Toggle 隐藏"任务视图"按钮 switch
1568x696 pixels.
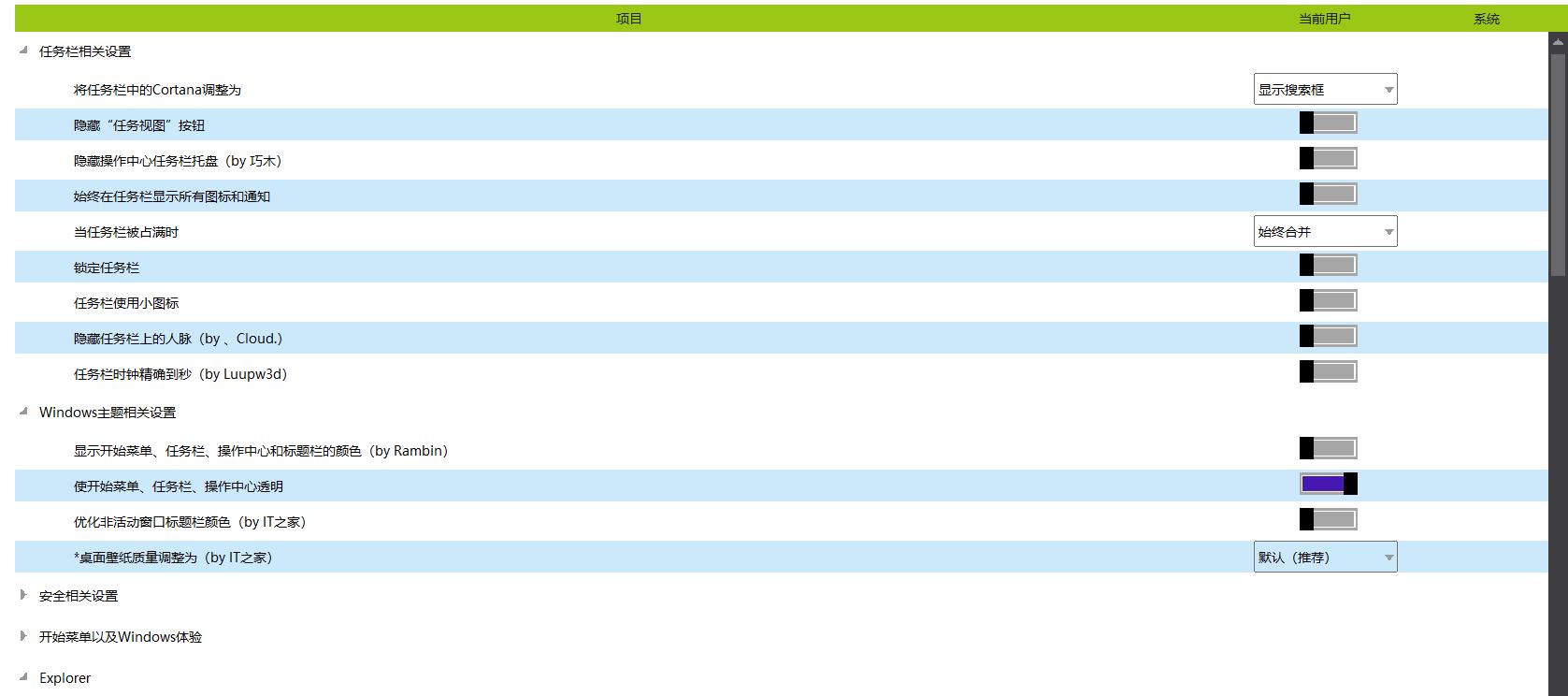(x=1328, y=123)
